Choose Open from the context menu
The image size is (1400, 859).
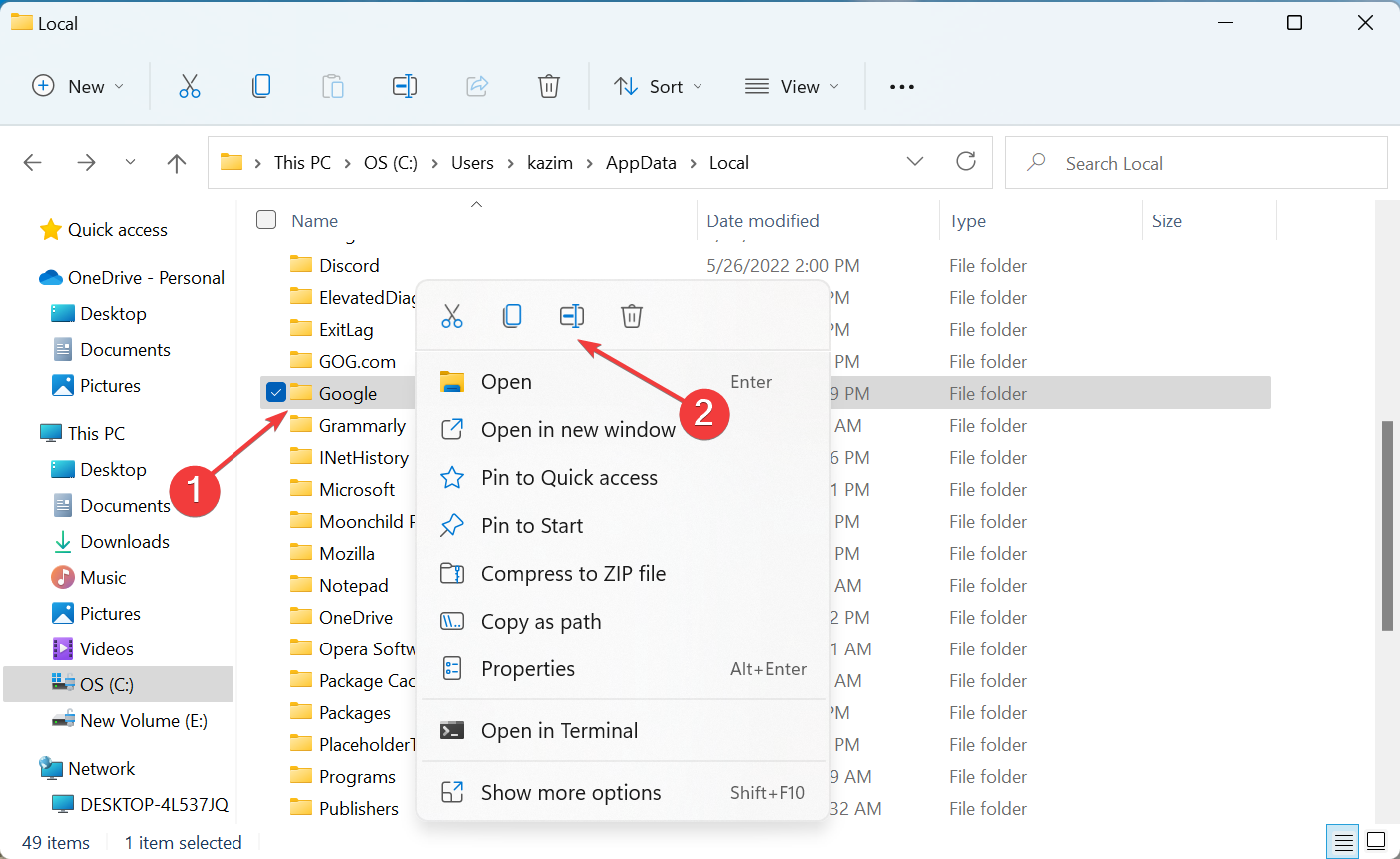coord(625,382)
